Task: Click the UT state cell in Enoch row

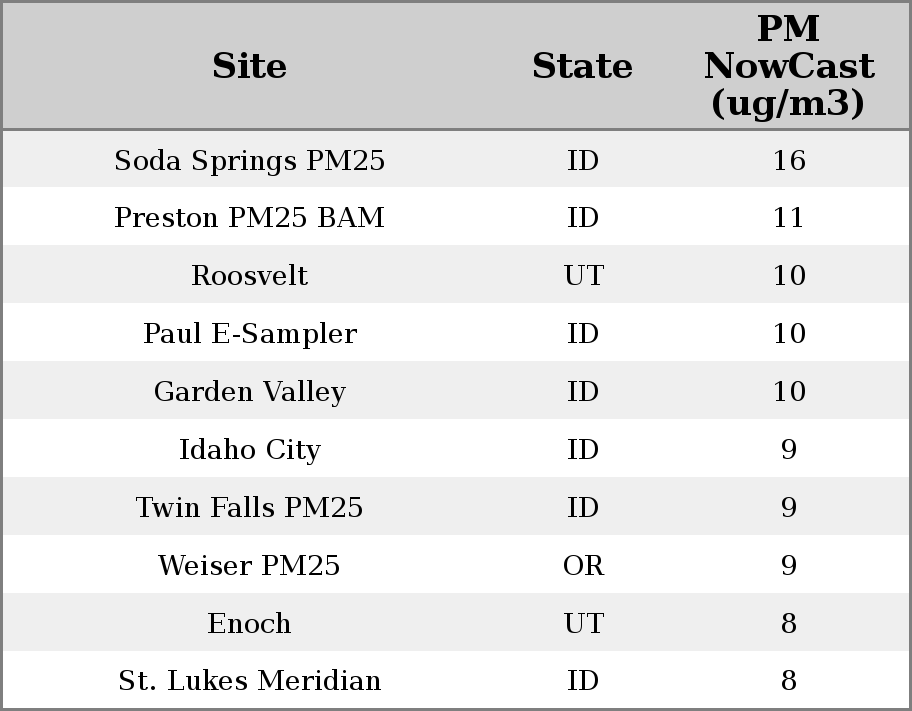Action: click(x=583, y=624)
